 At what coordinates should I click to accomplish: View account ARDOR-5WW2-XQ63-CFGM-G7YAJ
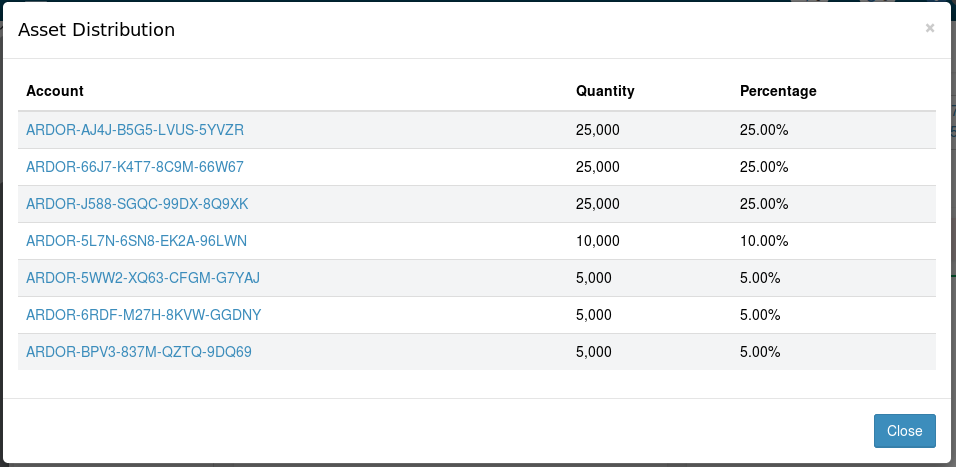click(x=143, y=278)
